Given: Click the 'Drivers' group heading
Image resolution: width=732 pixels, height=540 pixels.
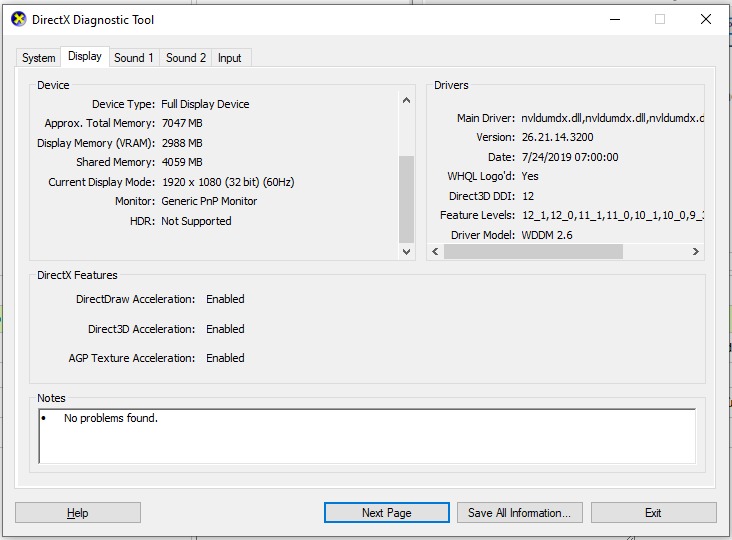Looking at the screenshot, I should [451, 85].
